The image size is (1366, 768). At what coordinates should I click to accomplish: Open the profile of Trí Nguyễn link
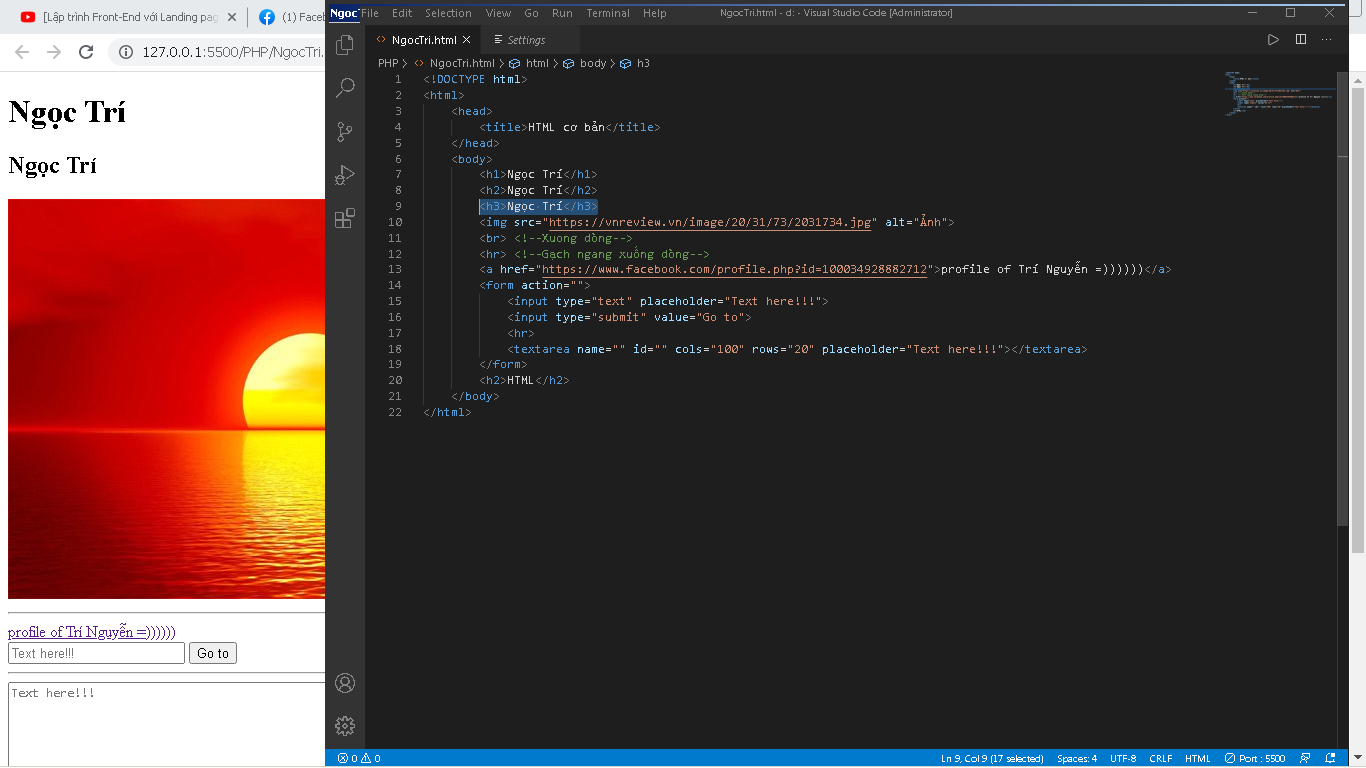coord(92,632)
